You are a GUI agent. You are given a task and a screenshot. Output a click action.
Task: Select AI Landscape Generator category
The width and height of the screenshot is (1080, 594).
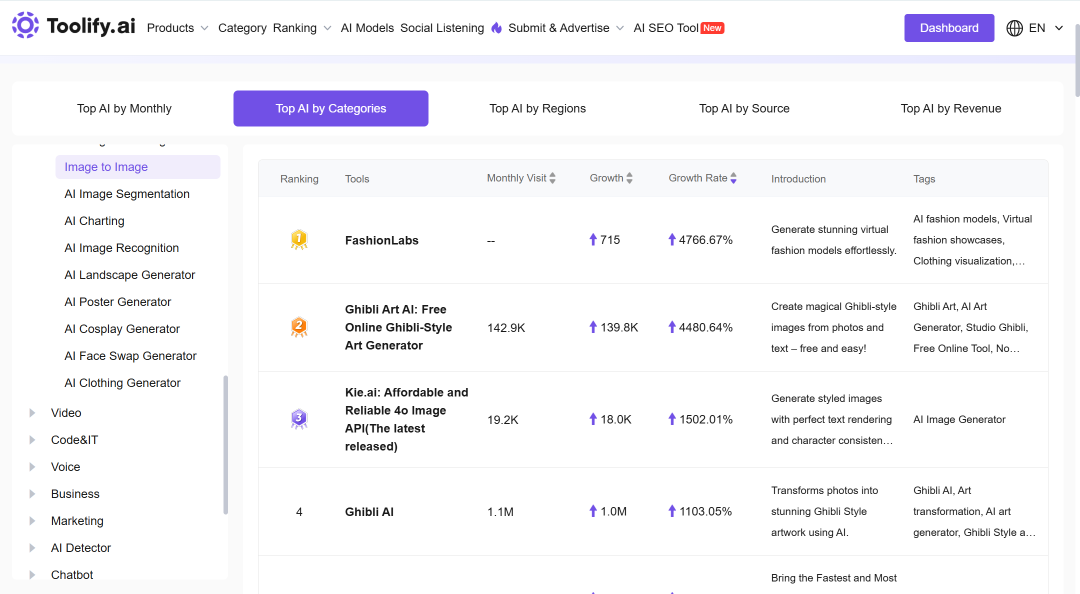(x=129, y=275)
